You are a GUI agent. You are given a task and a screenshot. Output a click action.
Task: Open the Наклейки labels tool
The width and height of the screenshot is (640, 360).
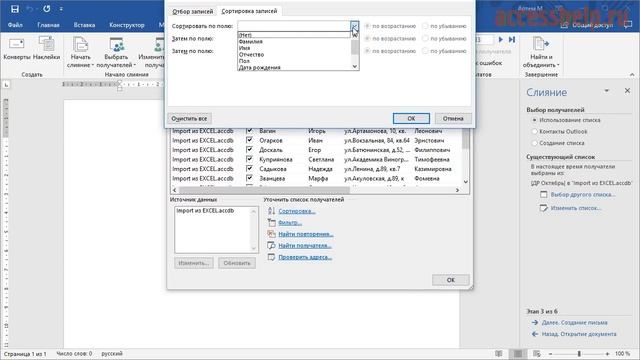(47, 49)
